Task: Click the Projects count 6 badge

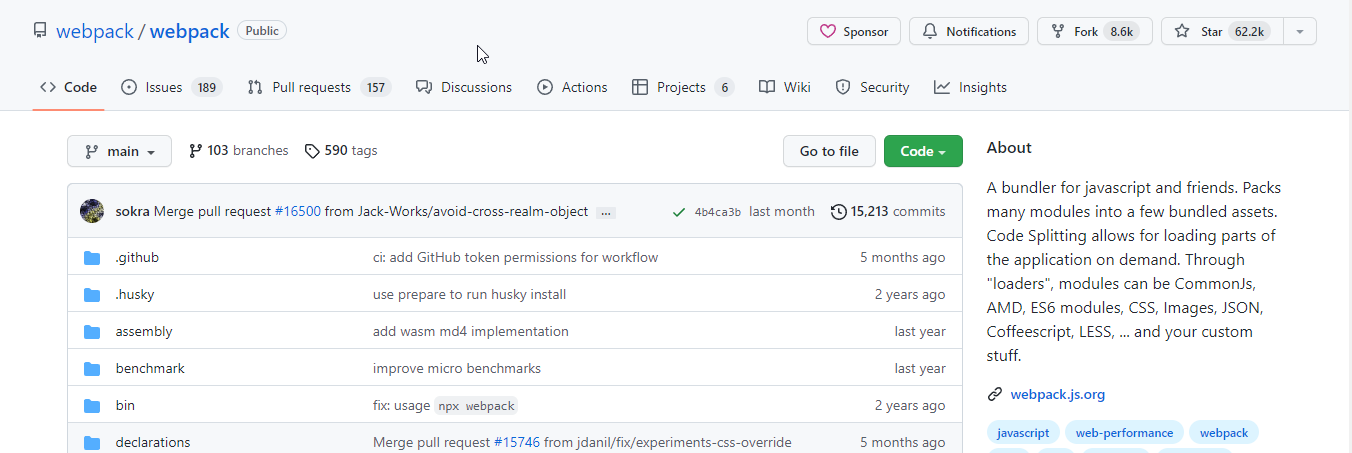Action: 724,87
